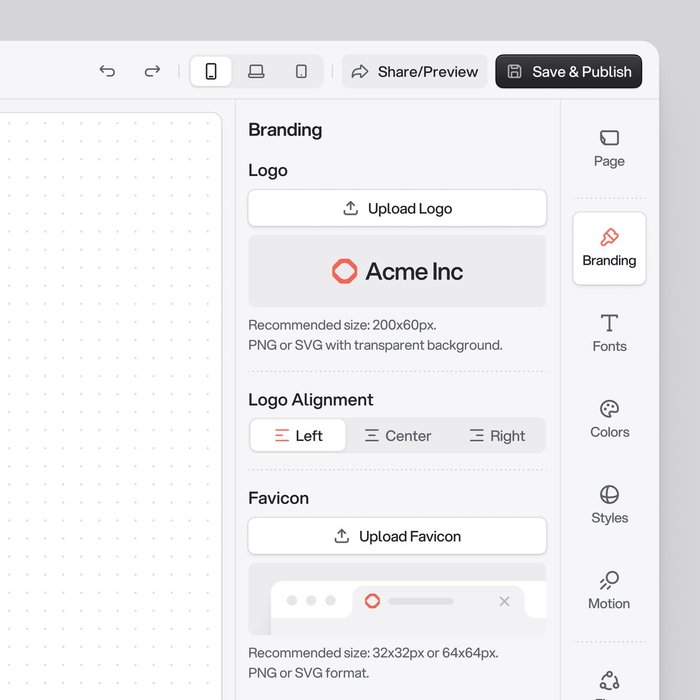Switch to mobile phone preview
This screenshot has width=700, height=700.
[211, 71]
